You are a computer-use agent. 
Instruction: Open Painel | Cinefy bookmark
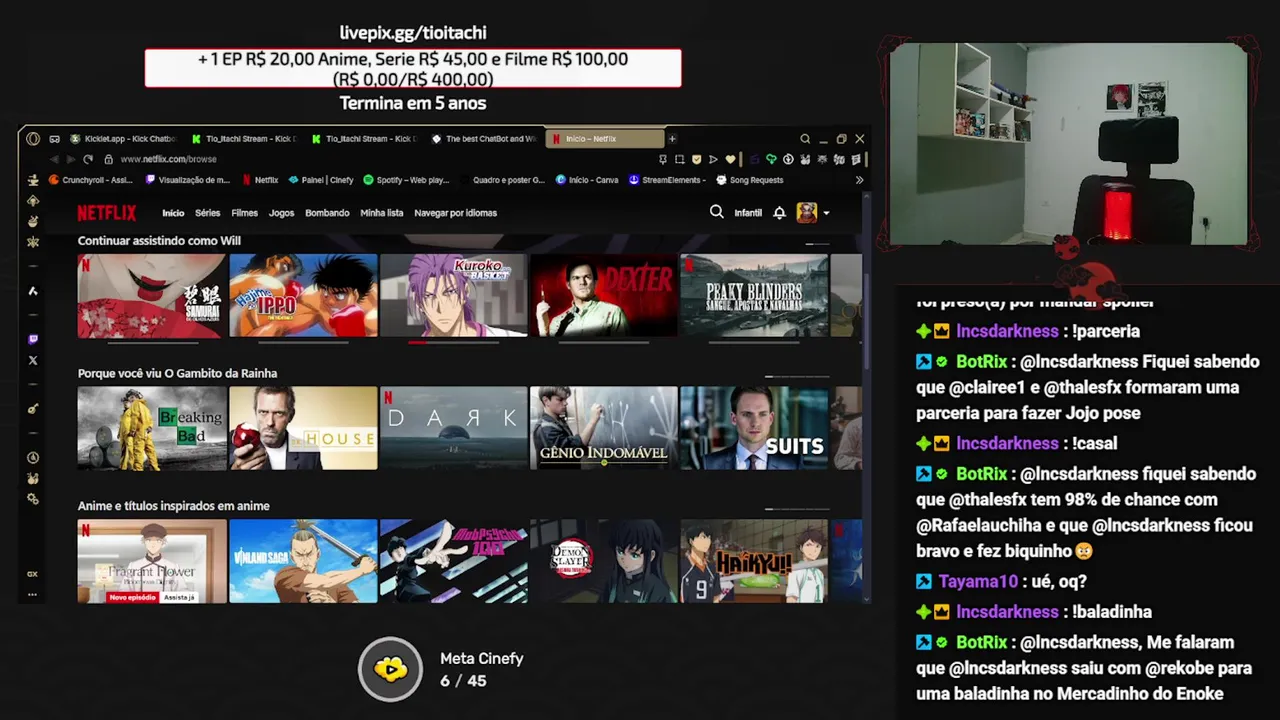click(321, 180)
